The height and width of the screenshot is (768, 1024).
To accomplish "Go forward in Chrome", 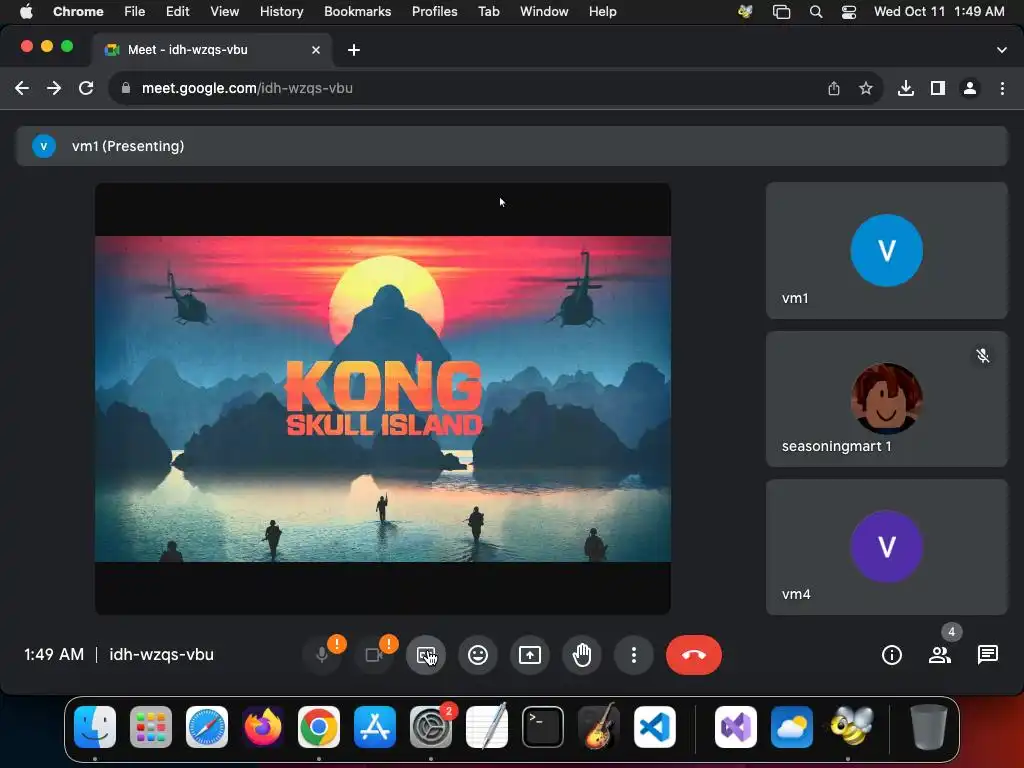I will point(54,88).
